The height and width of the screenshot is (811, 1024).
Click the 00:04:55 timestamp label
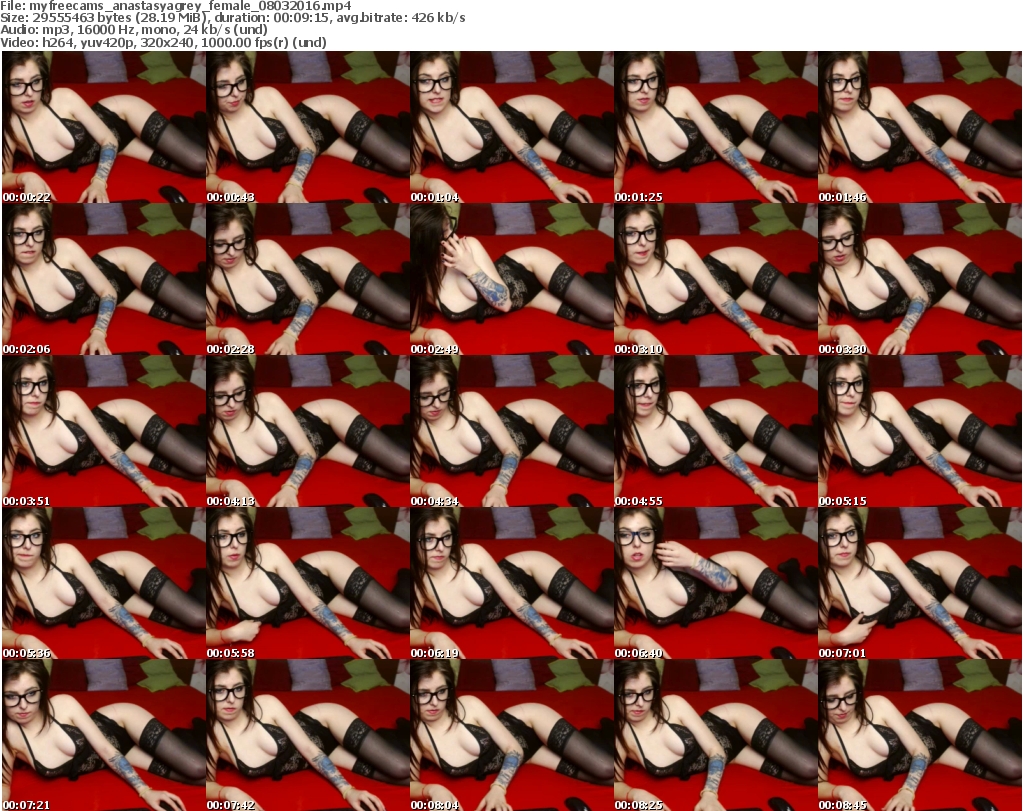pos(639,501)
